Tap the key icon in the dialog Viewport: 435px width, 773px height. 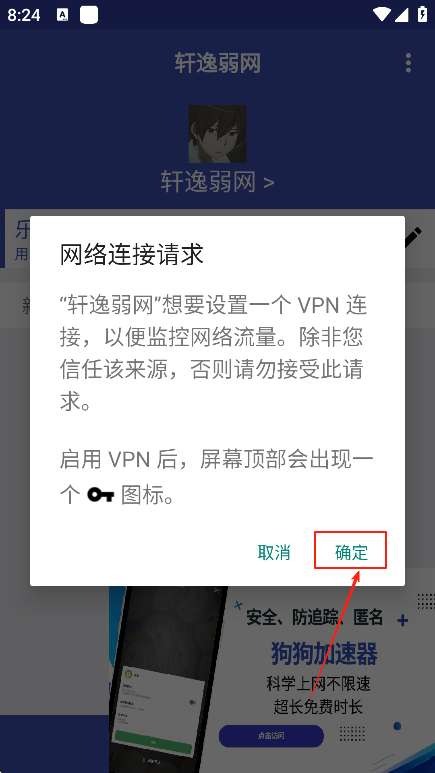point(101,494)
